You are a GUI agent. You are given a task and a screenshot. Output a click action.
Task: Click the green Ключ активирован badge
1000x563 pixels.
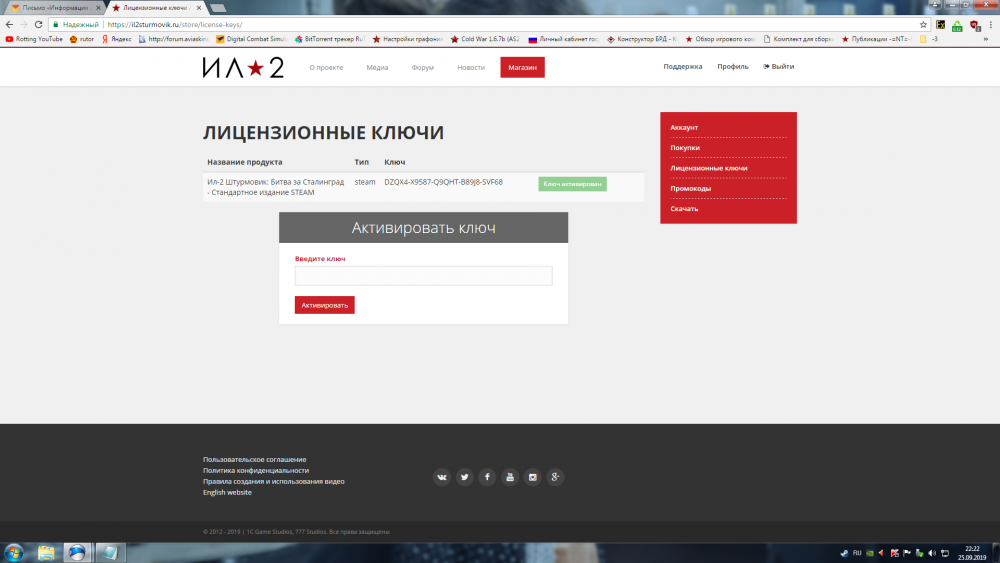572,184
